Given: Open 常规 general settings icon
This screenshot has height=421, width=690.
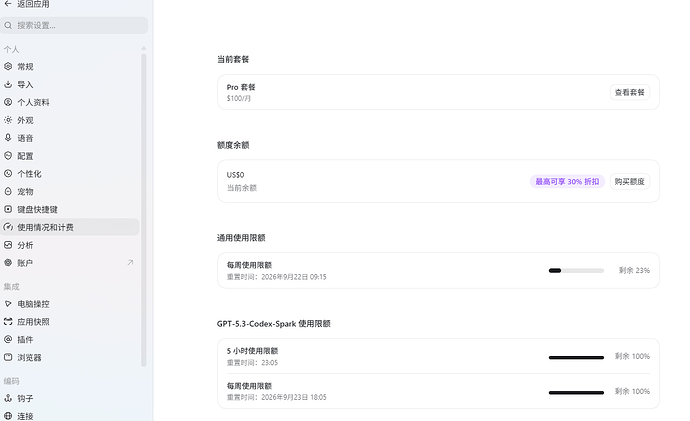Looking at the screenshot, I should pos(8,66).
